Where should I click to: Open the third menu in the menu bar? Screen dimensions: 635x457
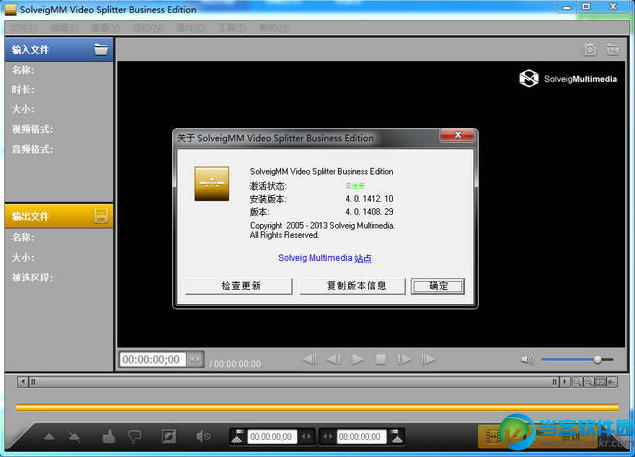tap(105, 28)
